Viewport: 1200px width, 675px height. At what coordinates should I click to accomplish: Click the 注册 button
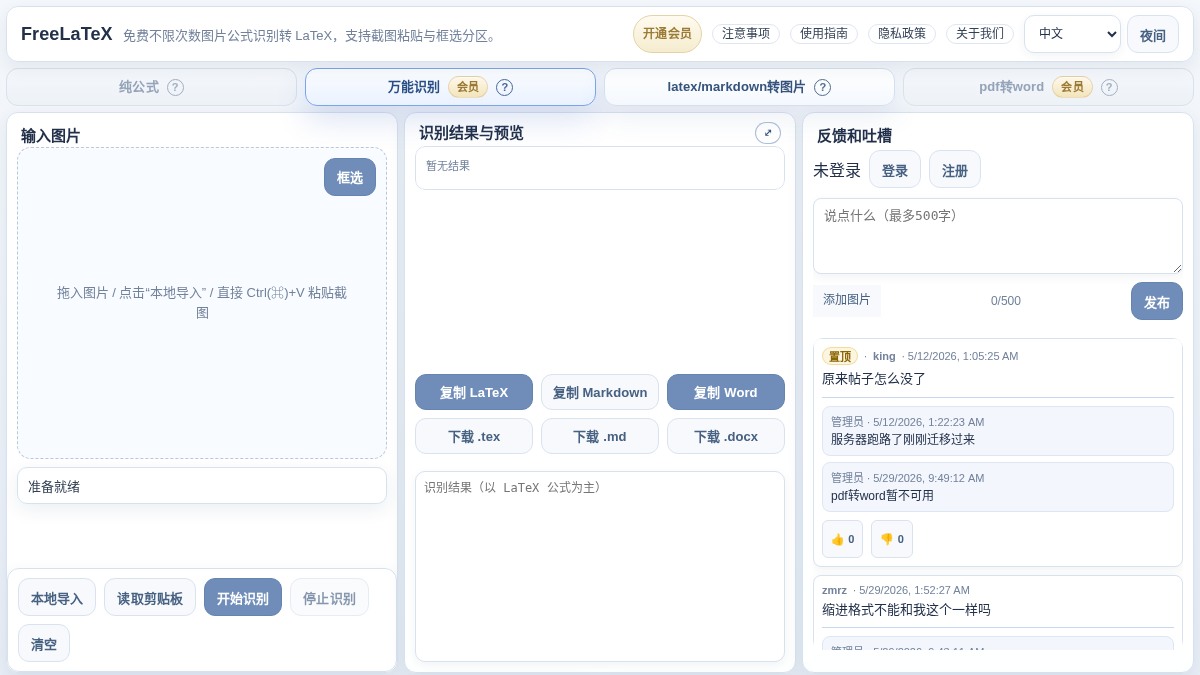[x=955, y=169]
